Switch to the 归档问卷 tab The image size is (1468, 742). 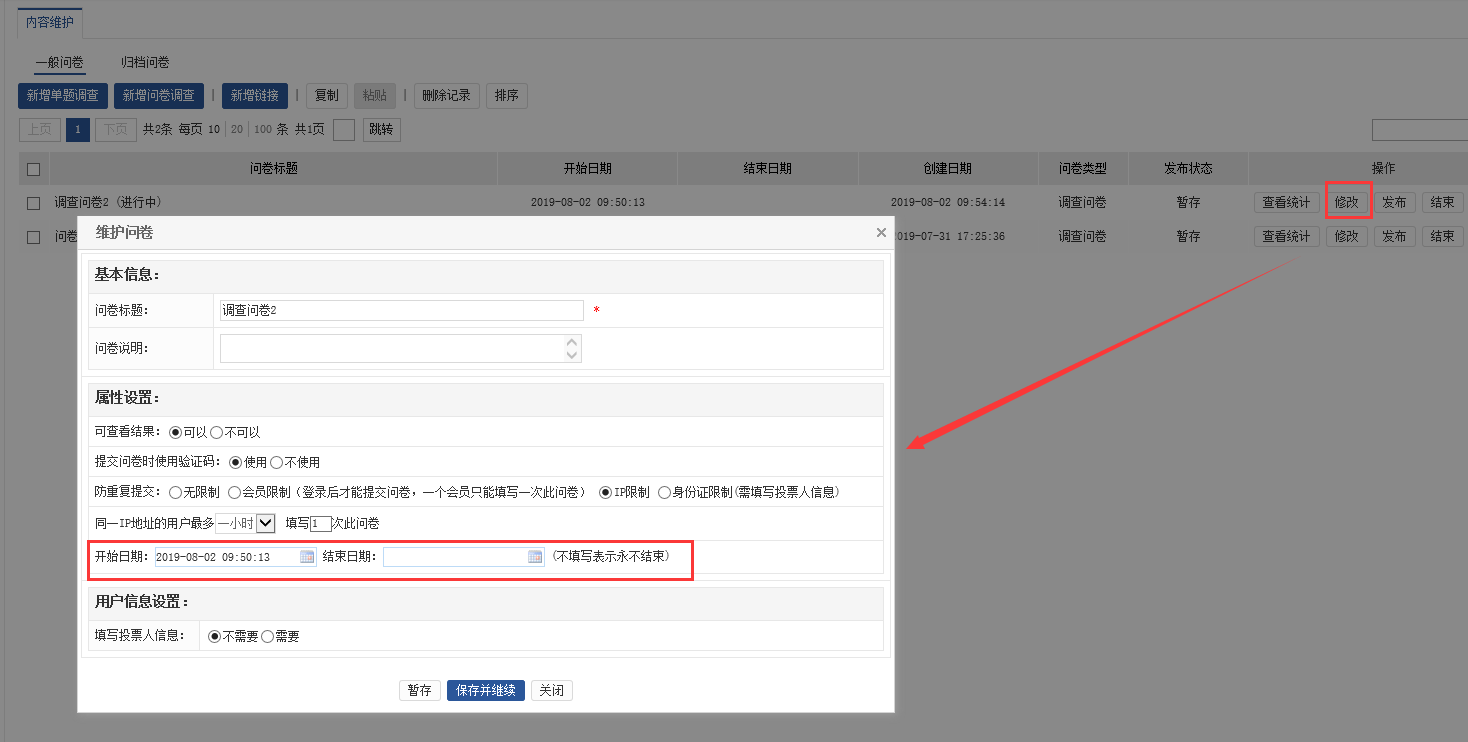point(145,62)
